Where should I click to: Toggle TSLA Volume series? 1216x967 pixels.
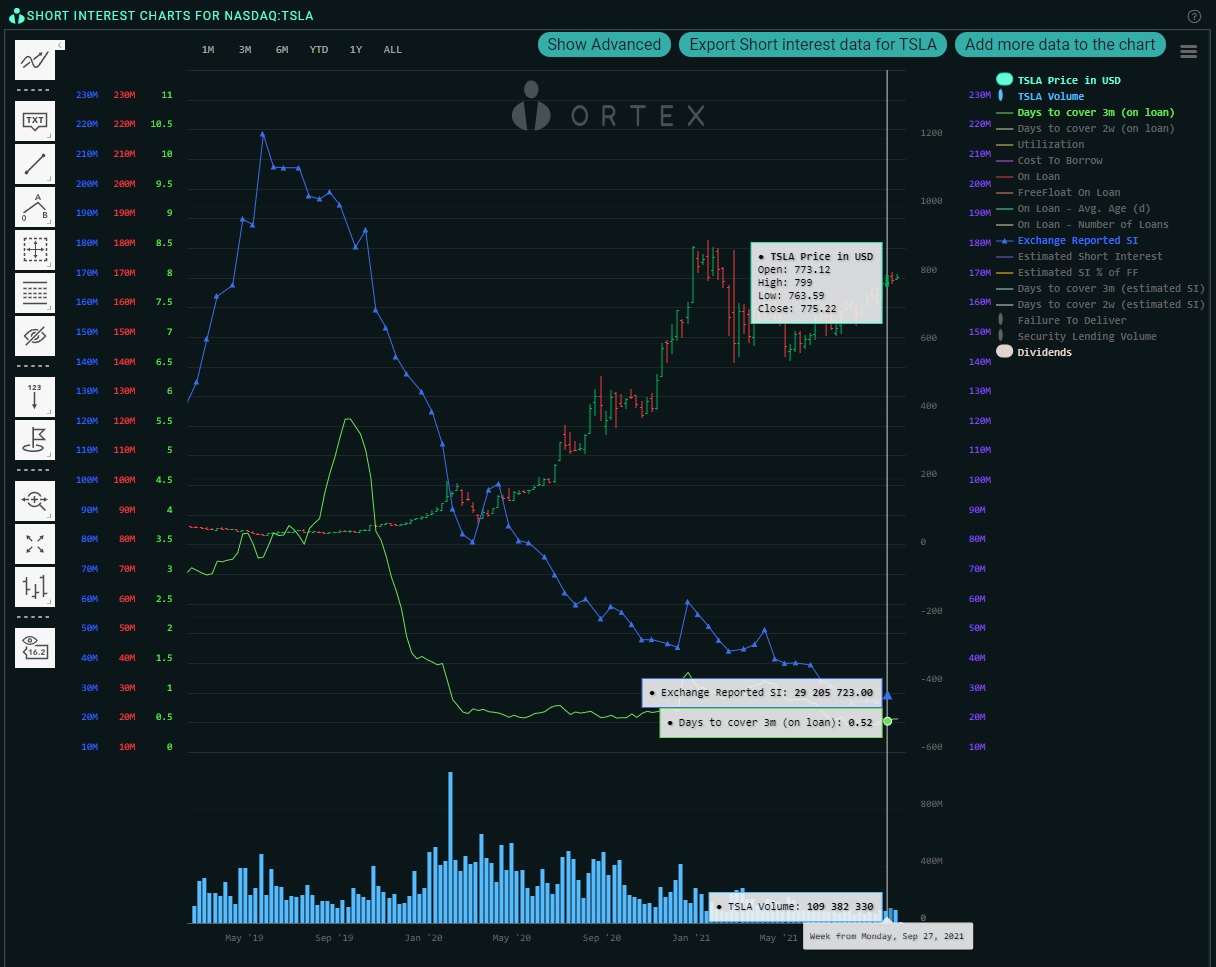(1041, 96)
